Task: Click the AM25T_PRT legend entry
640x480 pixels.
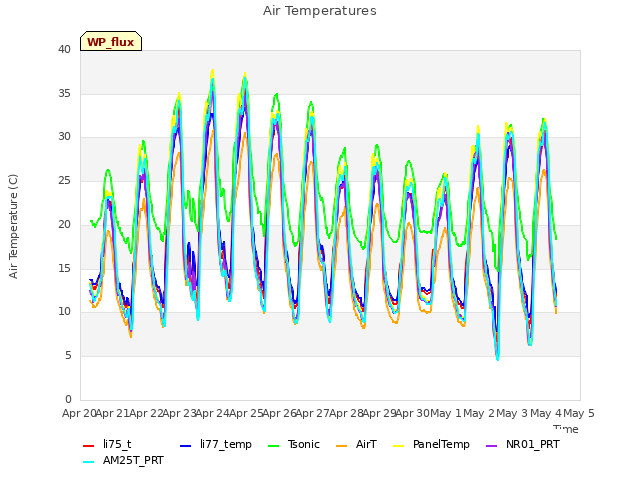Action: 123,461
